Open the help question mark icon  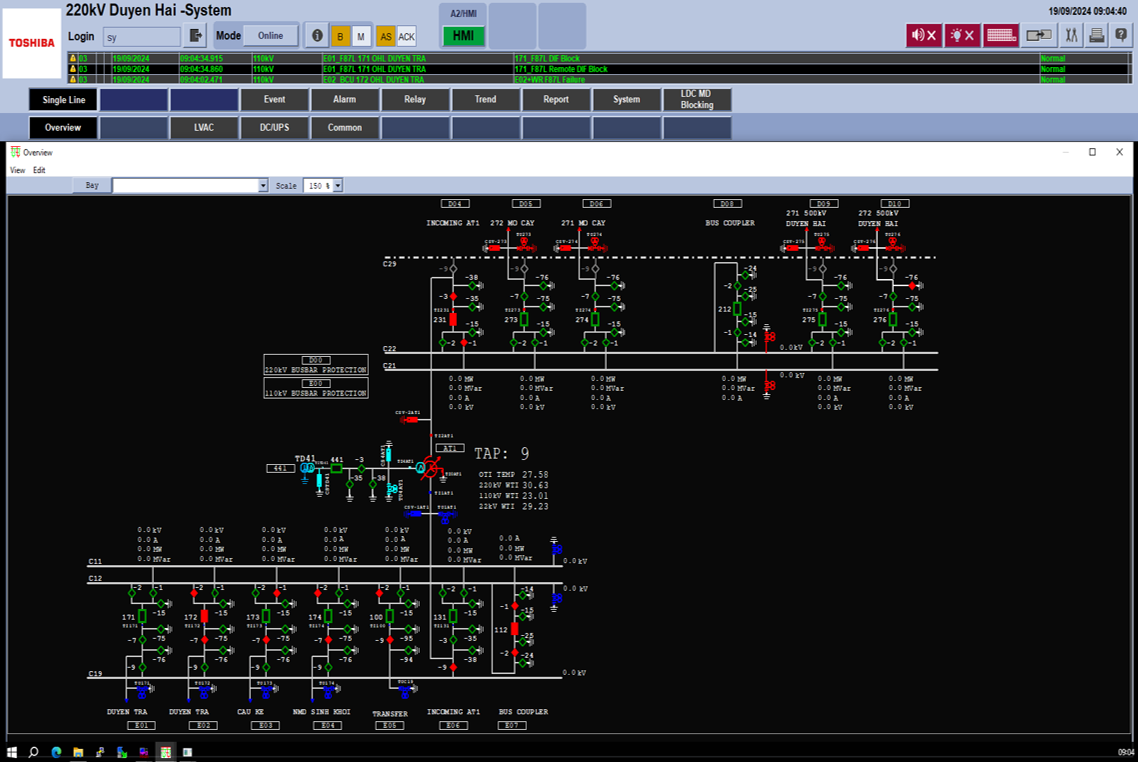point(1121,36)
